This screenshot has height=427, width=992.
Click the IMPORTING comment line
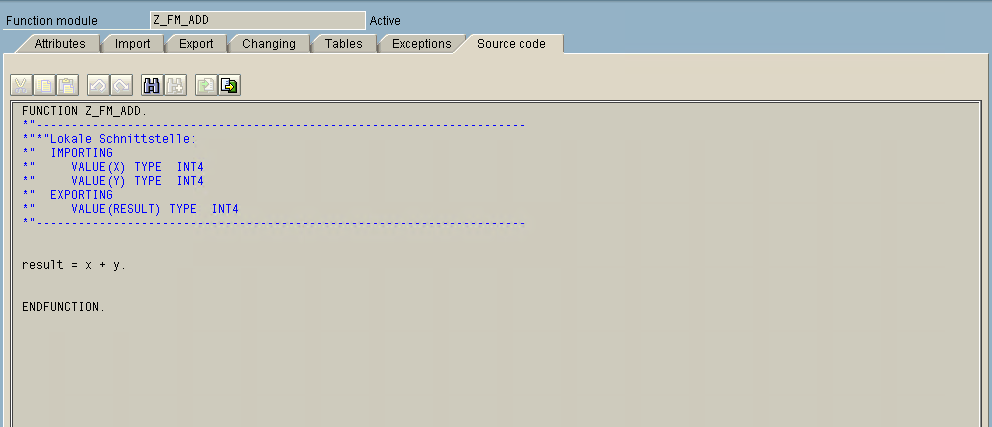[68, 153]
